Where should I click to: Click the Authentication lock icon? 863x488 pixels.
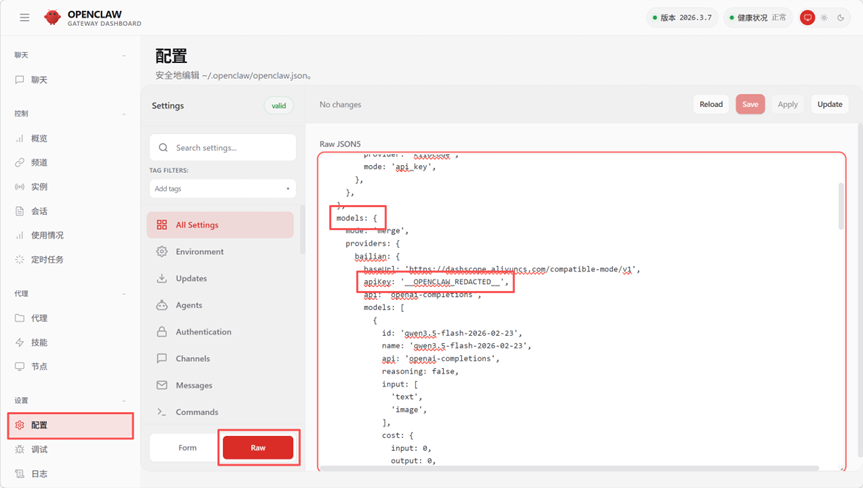click(x=162, y=332)
